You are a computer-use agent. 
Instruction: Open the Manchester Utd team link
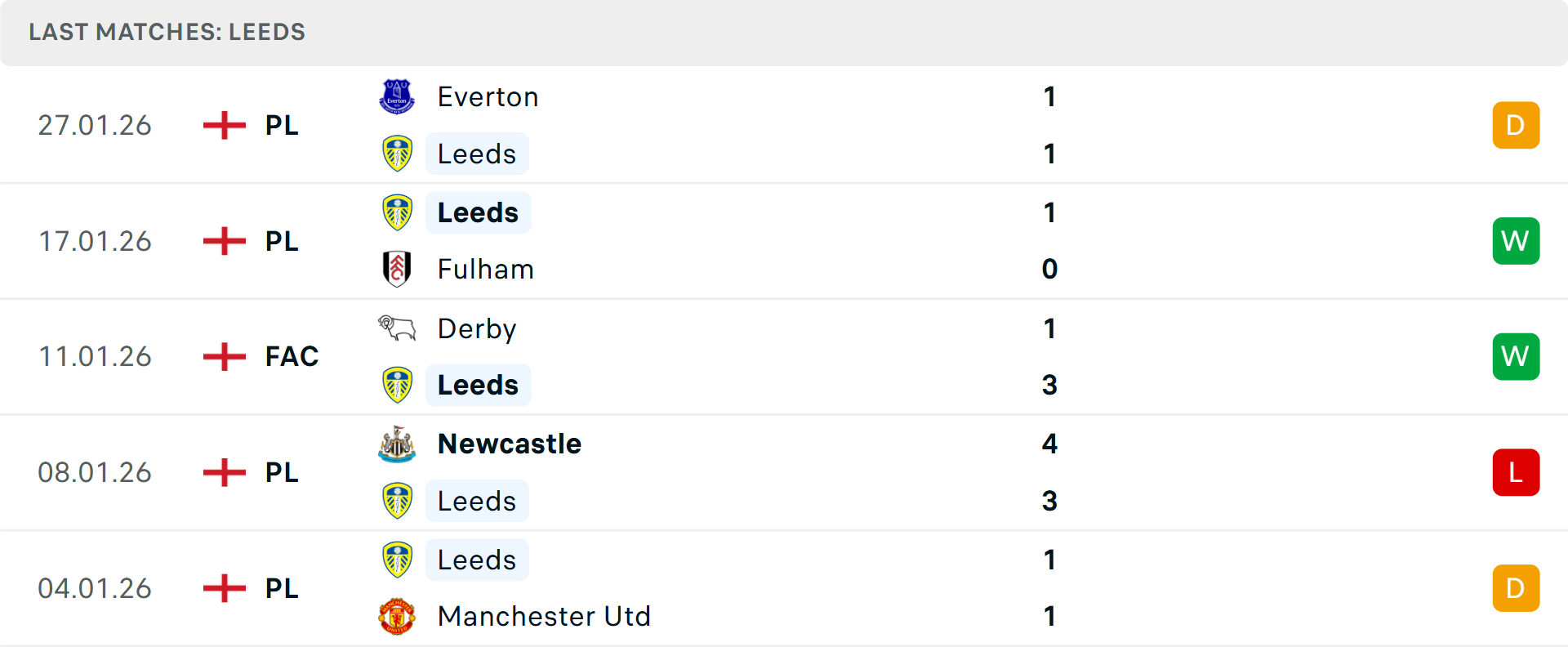544,616
